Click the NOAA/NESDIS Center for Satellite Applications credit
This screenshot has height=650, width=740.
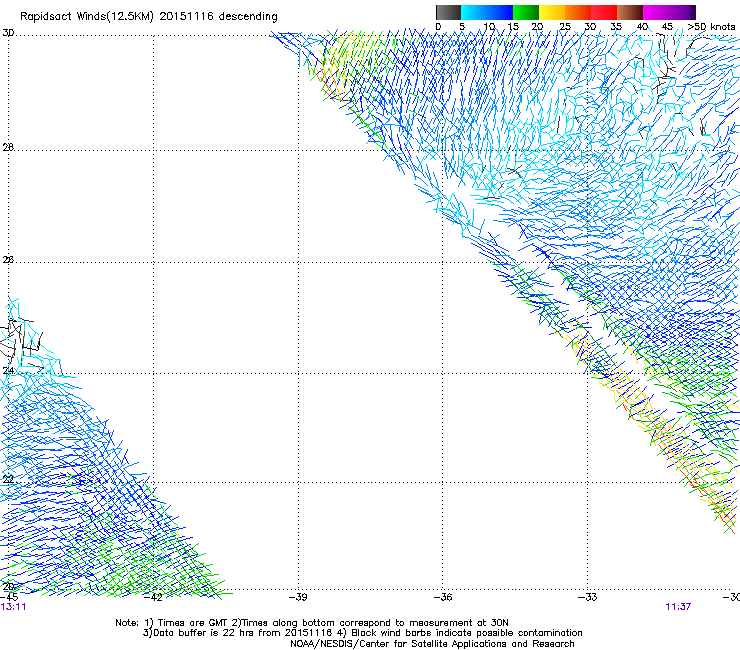click(x=432, y=644)
